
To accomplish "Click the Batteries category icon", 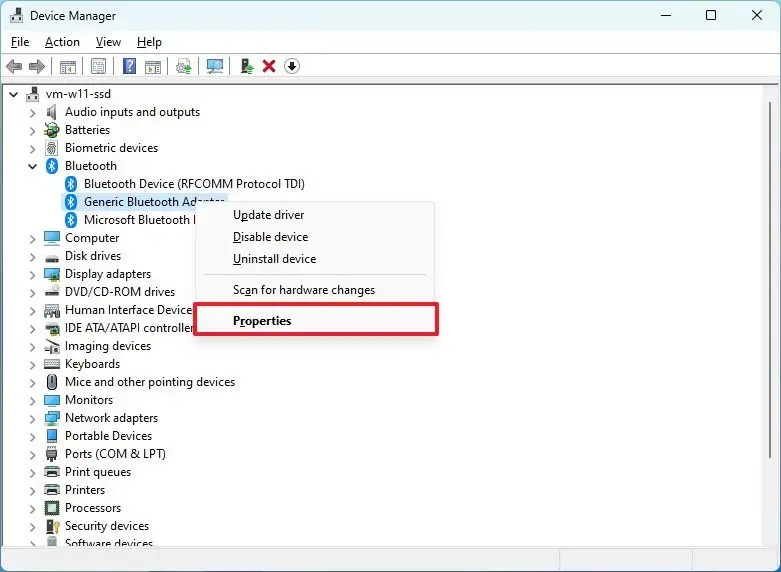I will [52, 130].
